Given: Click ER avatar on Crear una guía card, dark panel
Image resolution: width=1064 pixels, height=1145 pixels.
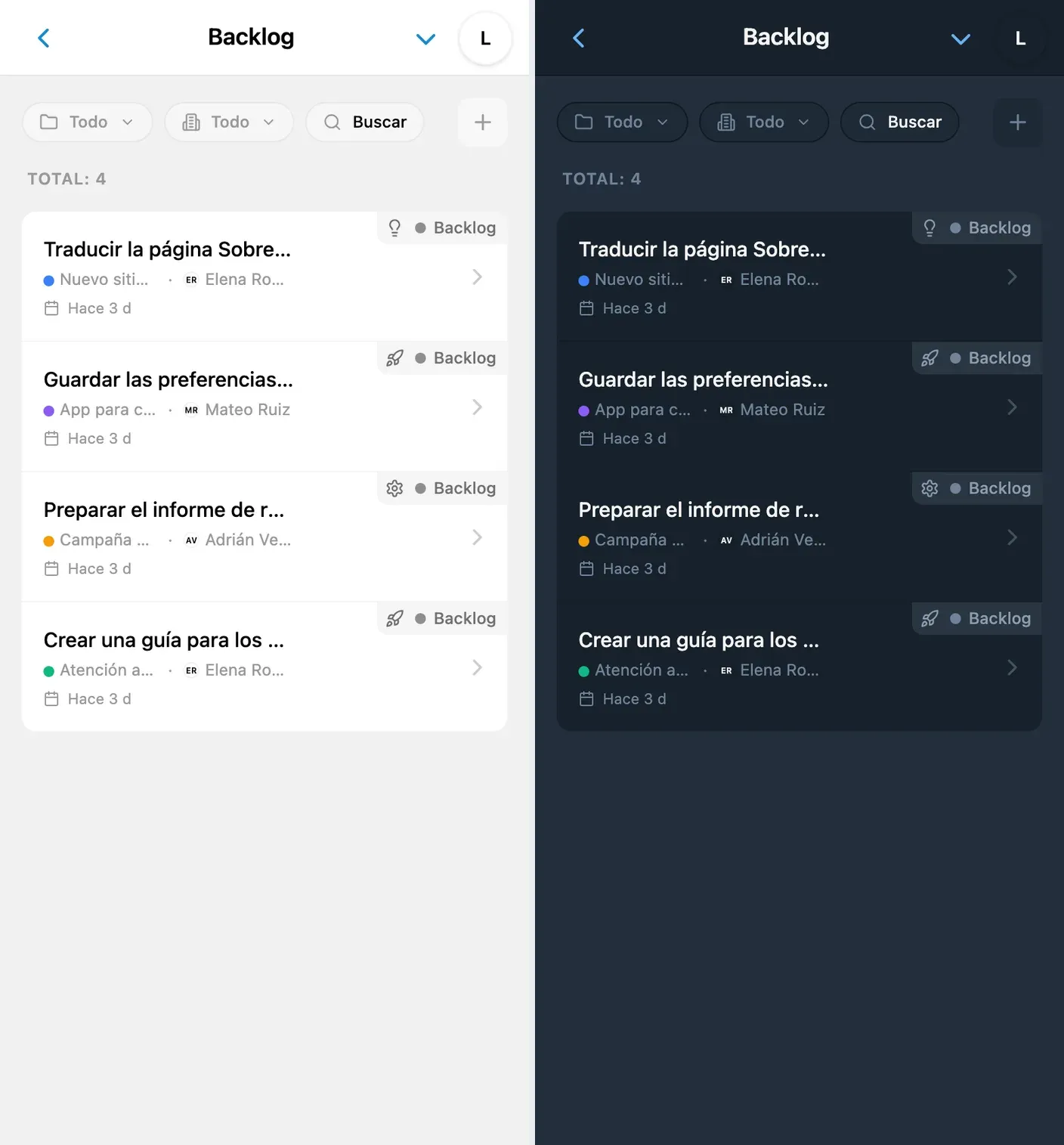Looking at the screenshot, I should pyautogui.click(x=726, y=670).
